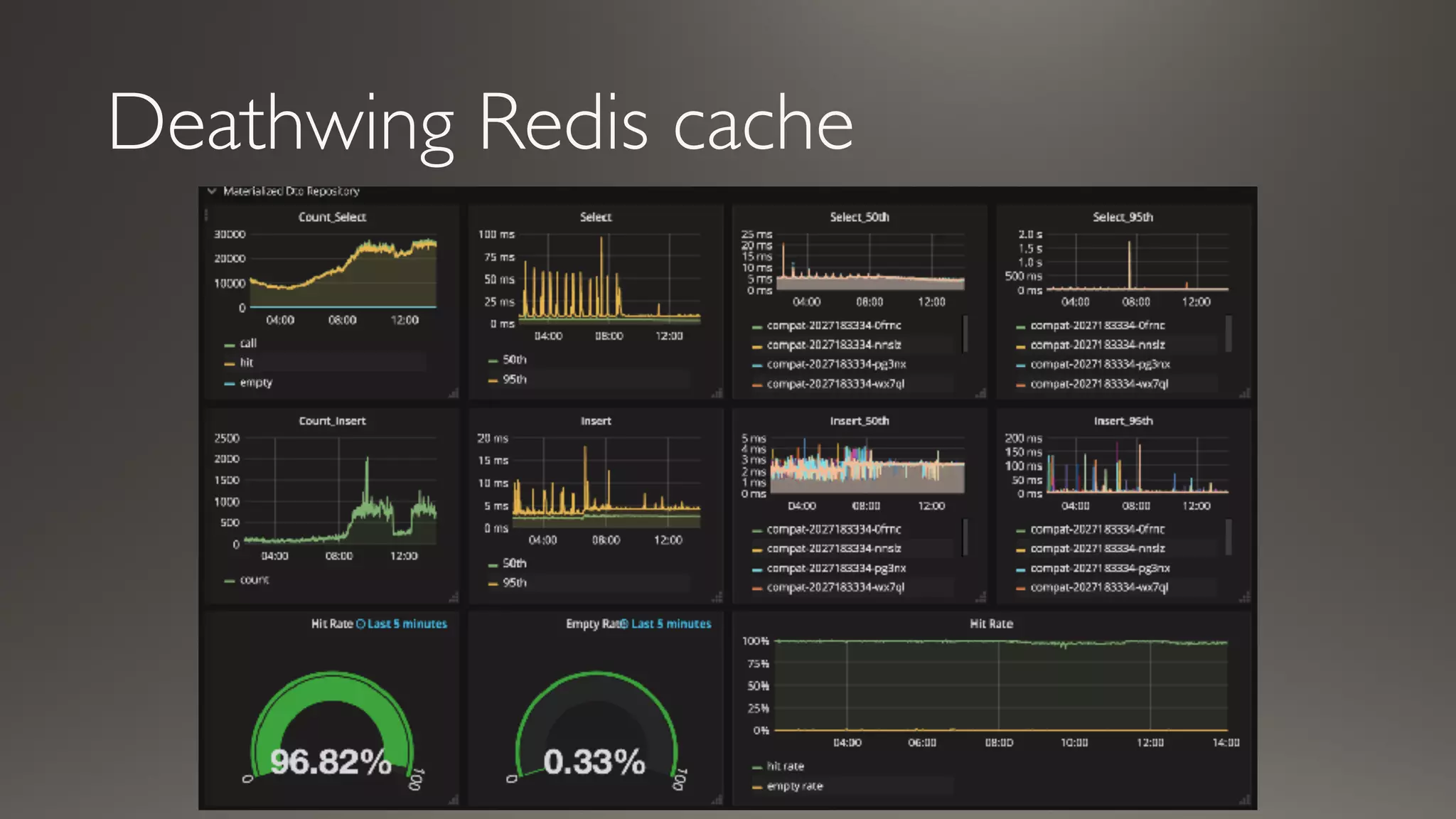Click the Last 5 minutes link on Empty Rate gauge
1456x819 pixels.
671,623
